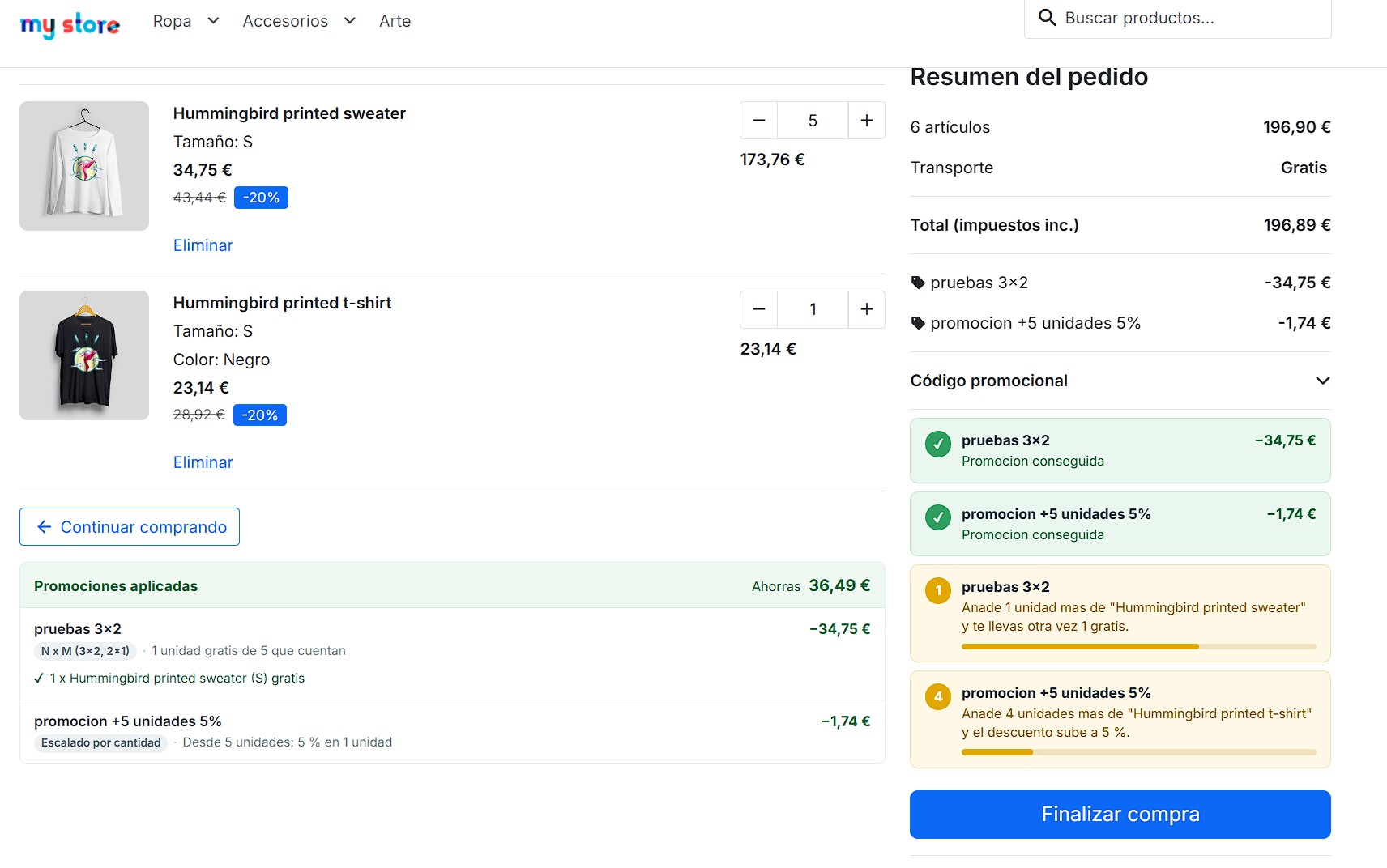Screen dimensions: 1387x868
Task: Click green checkmark on promocion +5 unidades card
Action: 938,517
